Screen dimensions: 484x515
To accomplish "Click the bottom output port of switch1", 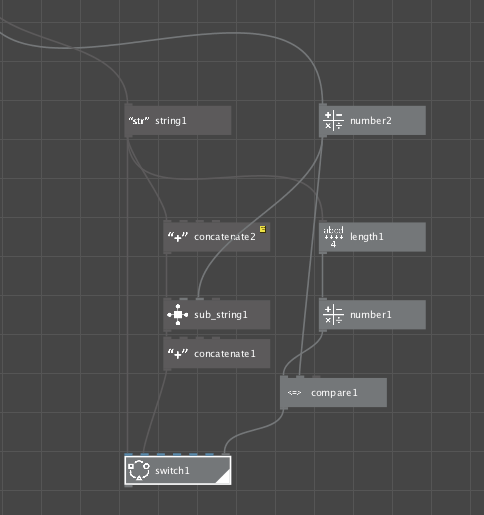I will [128, 486].
